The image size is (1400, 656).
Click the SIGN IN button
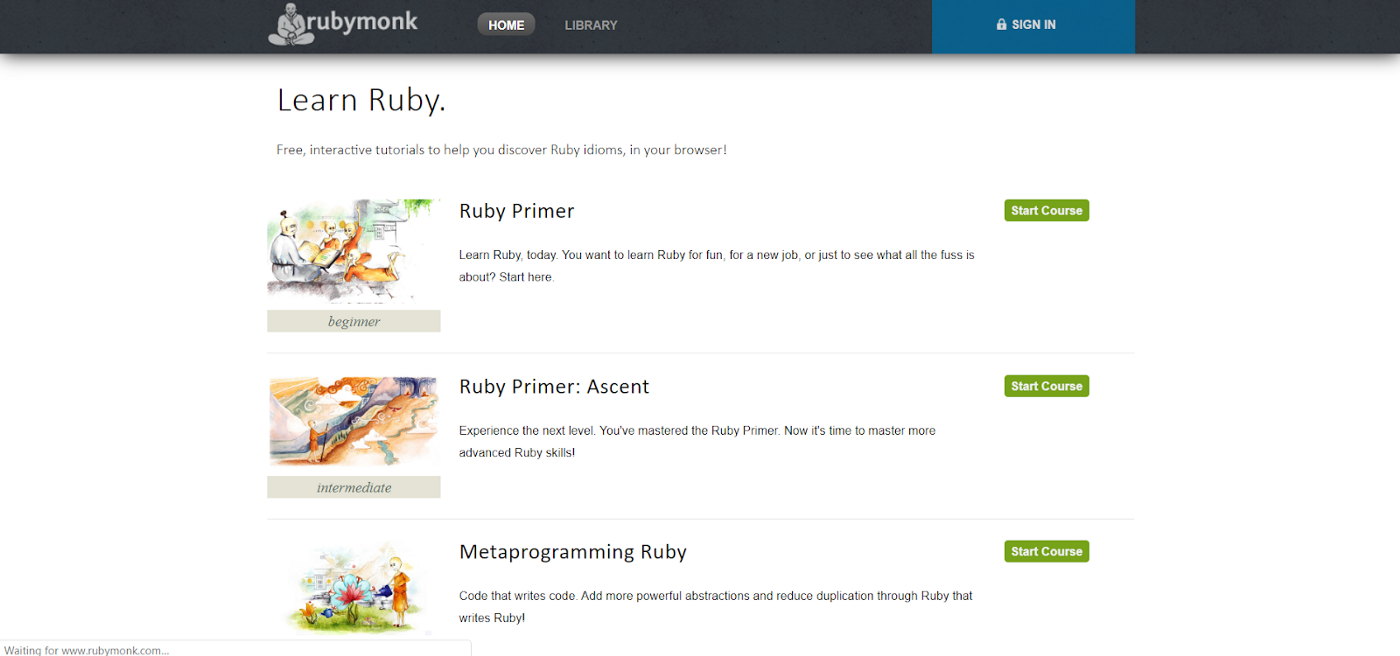1033,25
